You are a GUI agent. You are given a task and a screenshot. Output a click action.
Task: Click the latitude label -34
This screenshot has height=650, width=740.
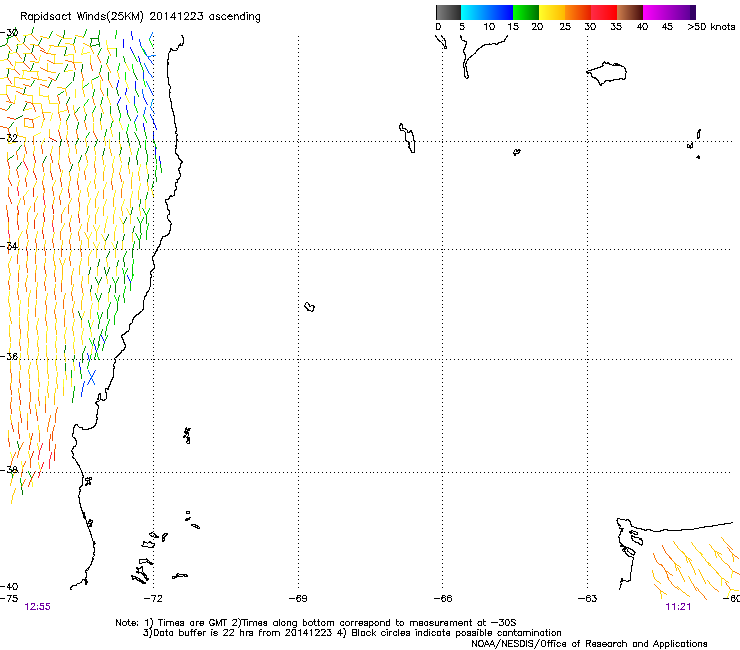coord(9,246)
